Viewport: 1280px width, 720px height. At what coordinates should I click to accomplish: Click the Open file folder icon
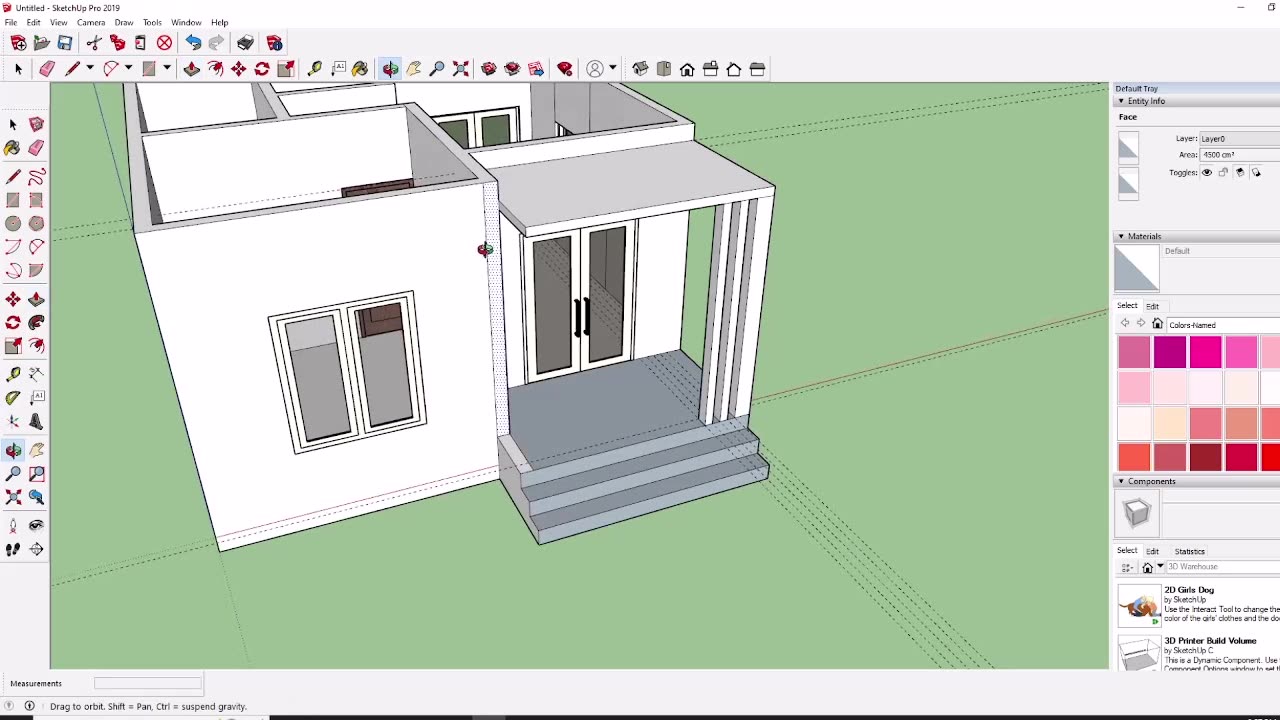(x=41, y=43)
